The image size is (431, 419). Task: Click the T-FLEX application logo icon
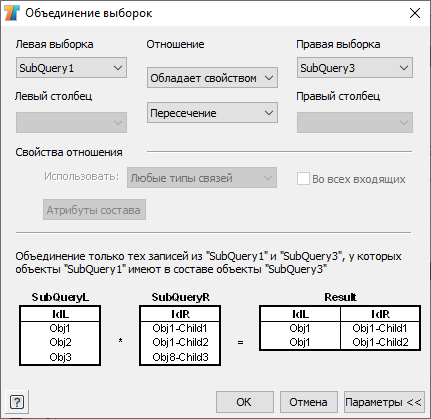tap(12, 13)
